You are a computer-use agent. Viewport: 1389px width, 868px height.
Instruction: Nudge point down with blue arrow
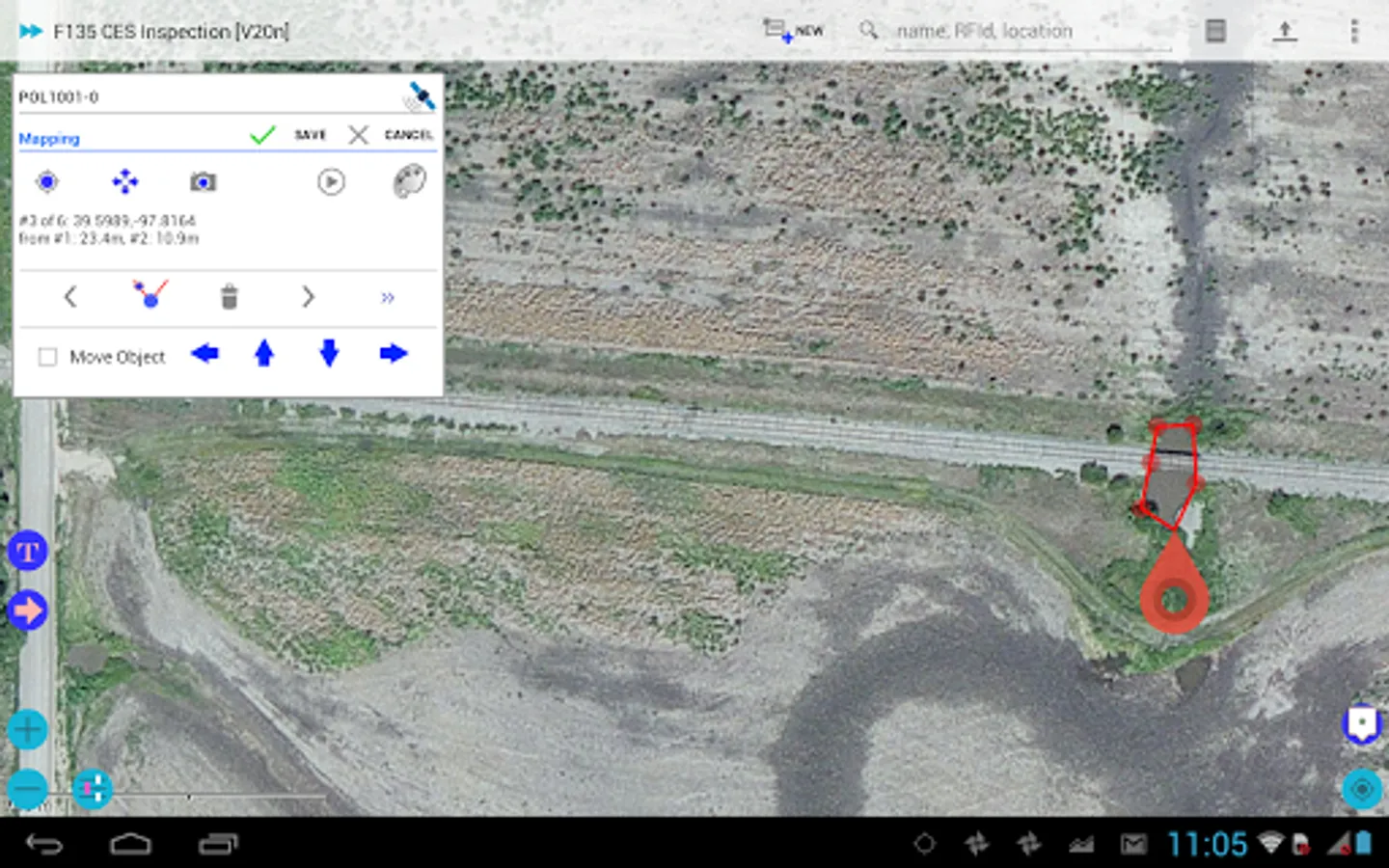(329, 353)
